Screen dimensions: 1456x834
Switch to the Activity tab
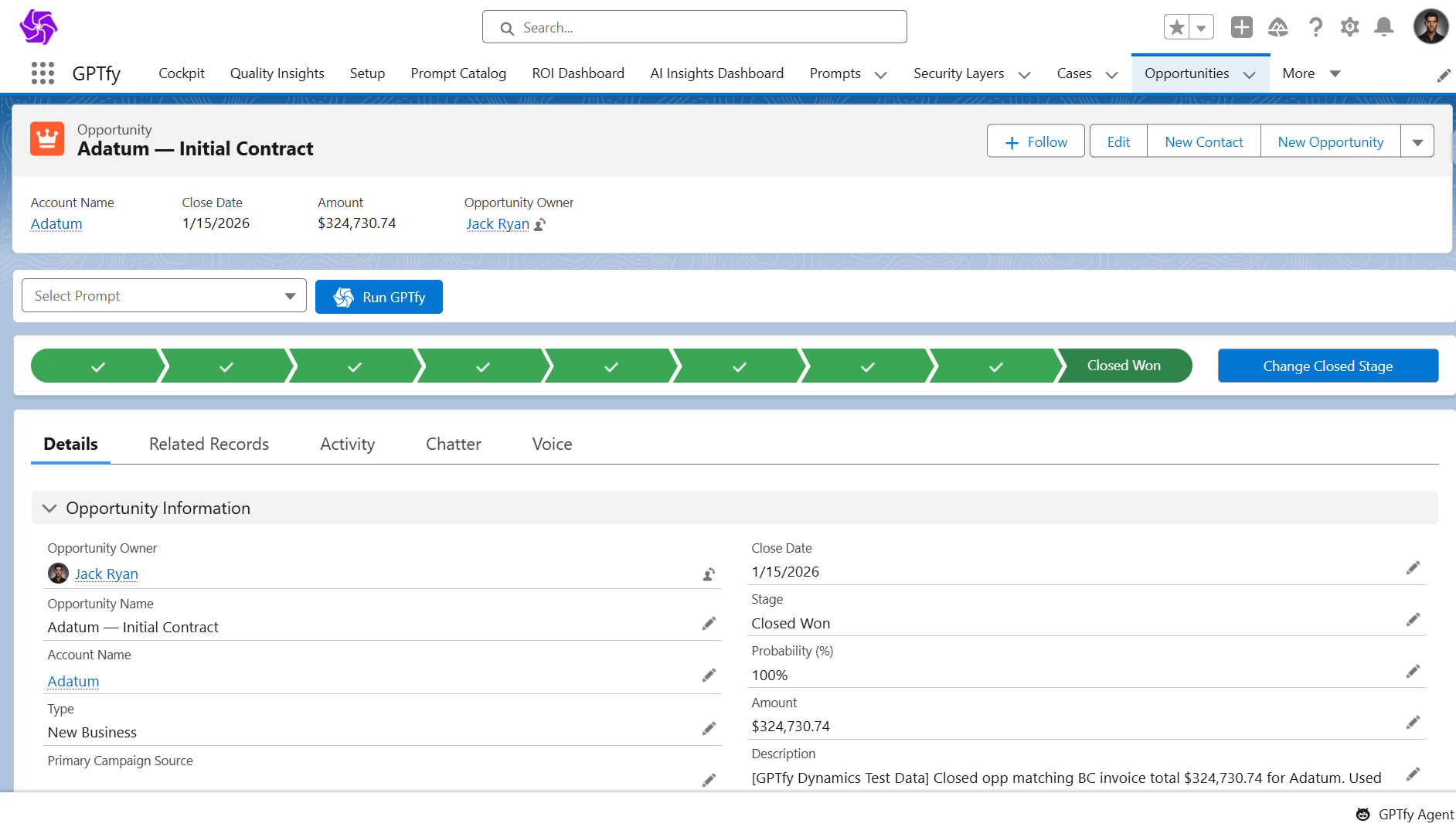[347, 444]
